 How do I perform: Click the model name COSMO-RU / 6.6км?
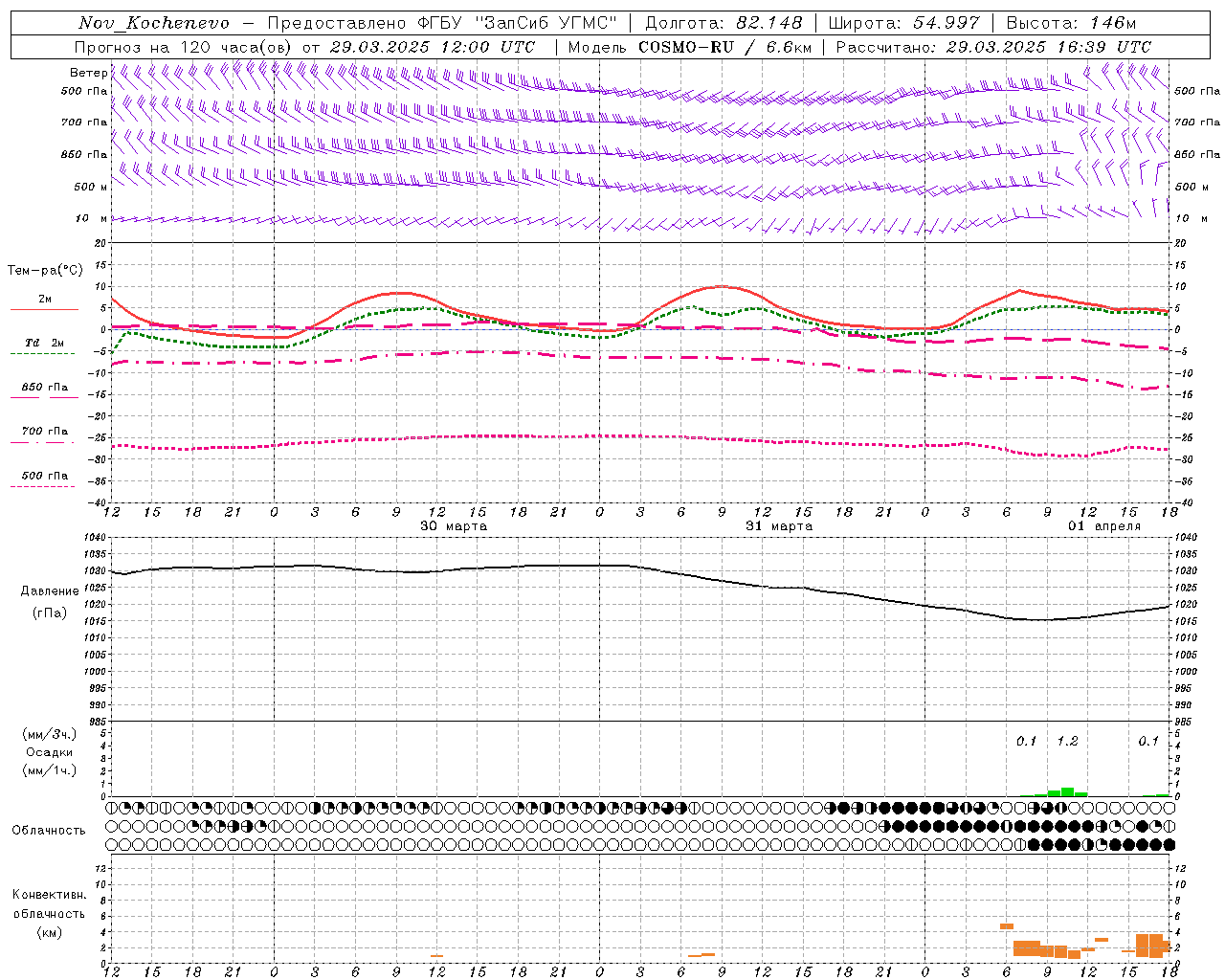724,47
